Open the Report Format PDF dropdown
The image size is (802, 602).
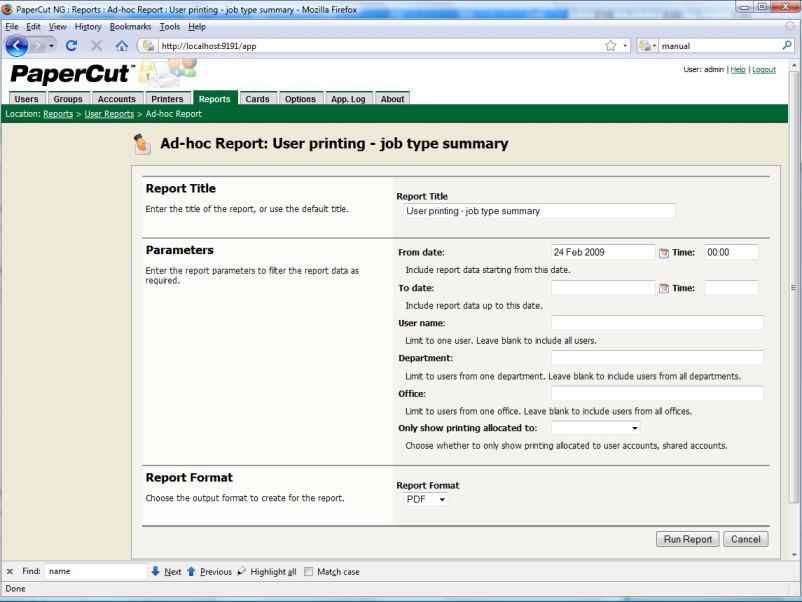click(x=426, y=499)
